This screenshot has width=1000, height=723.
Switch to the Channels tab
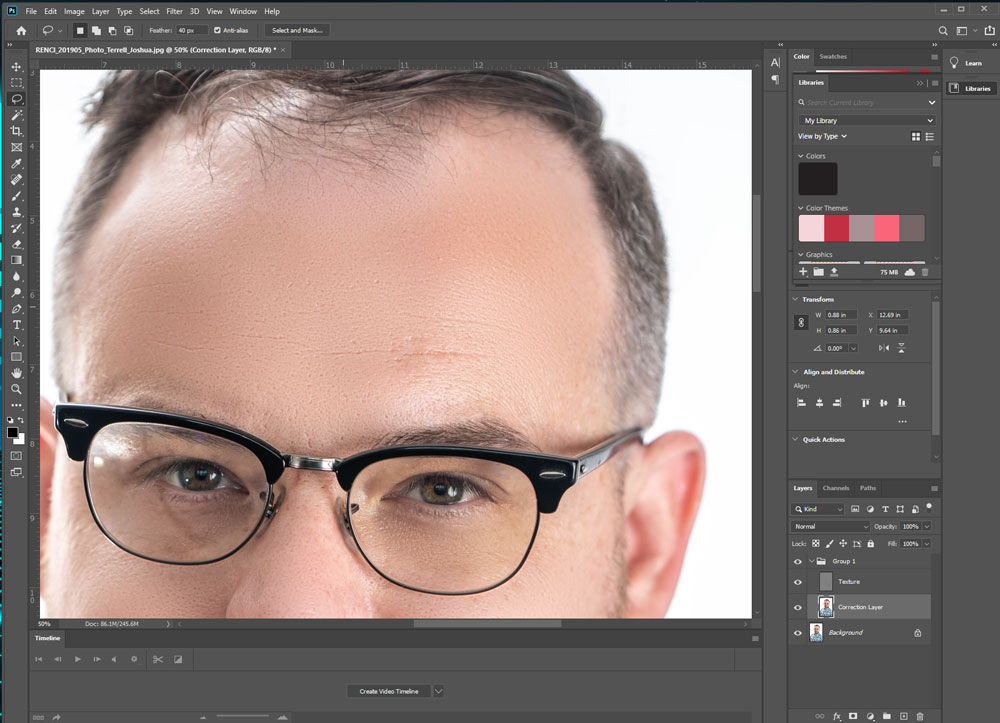pos(835,488)
